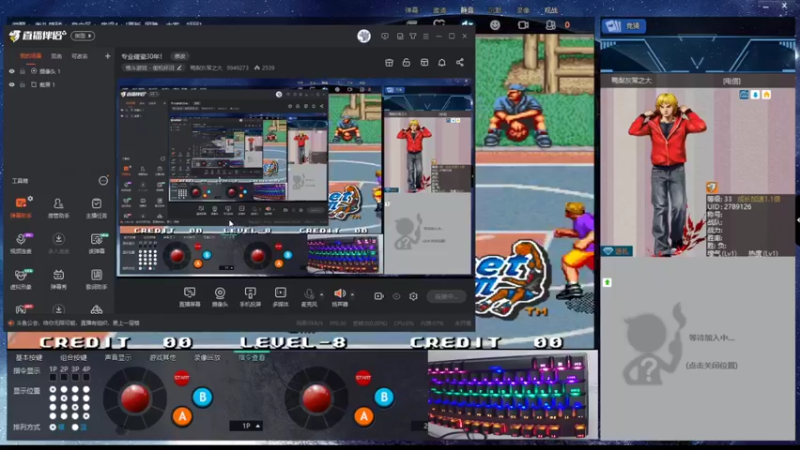Open the hamburger menu in the title bar
The image size is (800, 450).
426,36
